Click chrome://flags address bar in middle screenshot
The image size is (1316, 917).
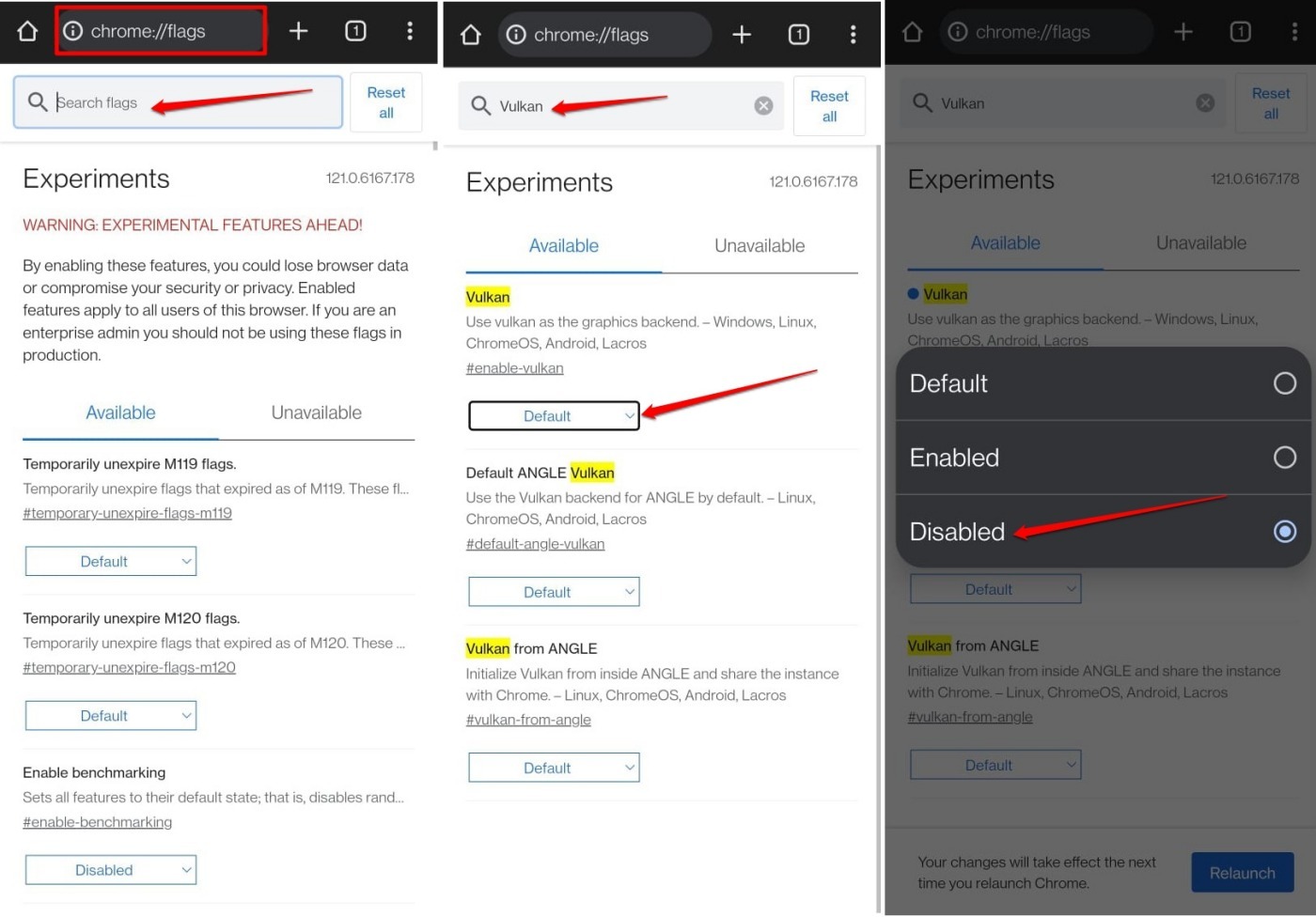pos(604,35)
